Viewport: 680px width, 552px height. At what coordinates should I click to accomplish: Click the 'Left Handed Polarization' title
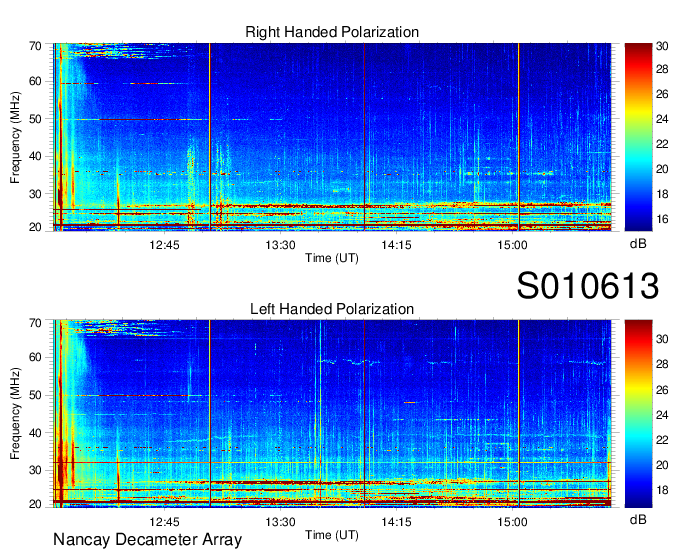332,309
